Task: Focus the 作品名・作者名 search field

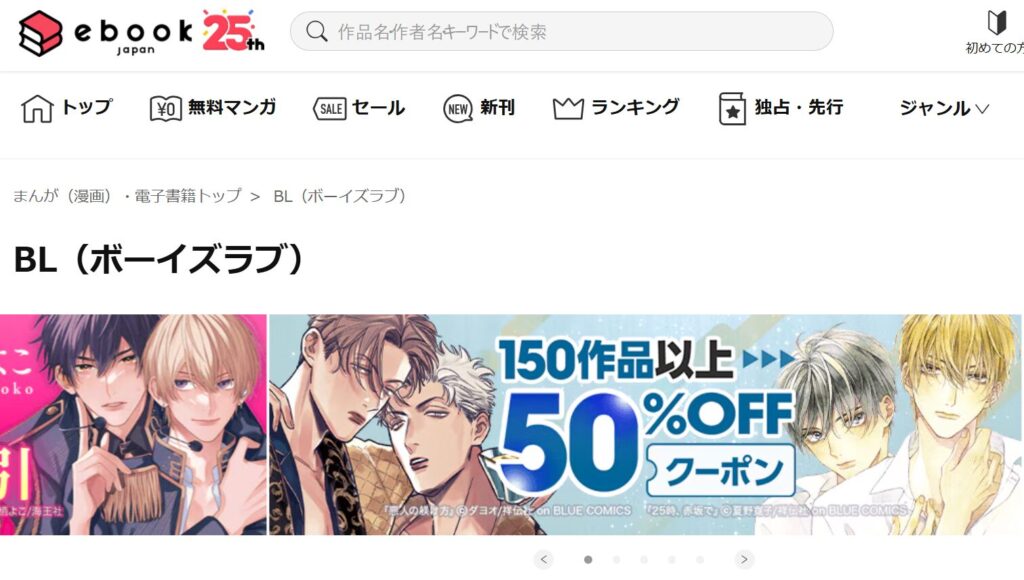Action: point(562,31)
